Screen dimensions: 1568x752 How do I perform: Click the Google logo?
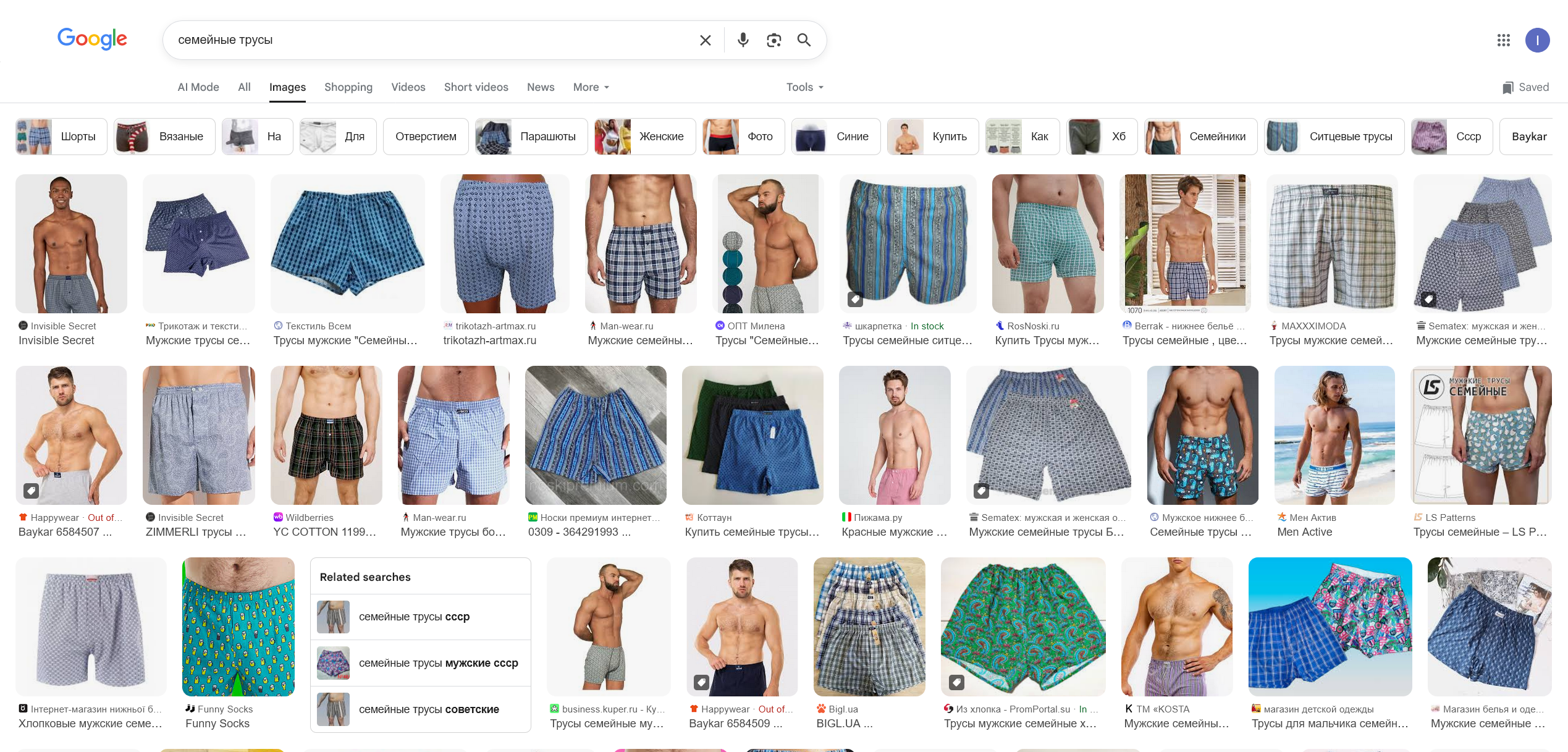coord(92,39)
